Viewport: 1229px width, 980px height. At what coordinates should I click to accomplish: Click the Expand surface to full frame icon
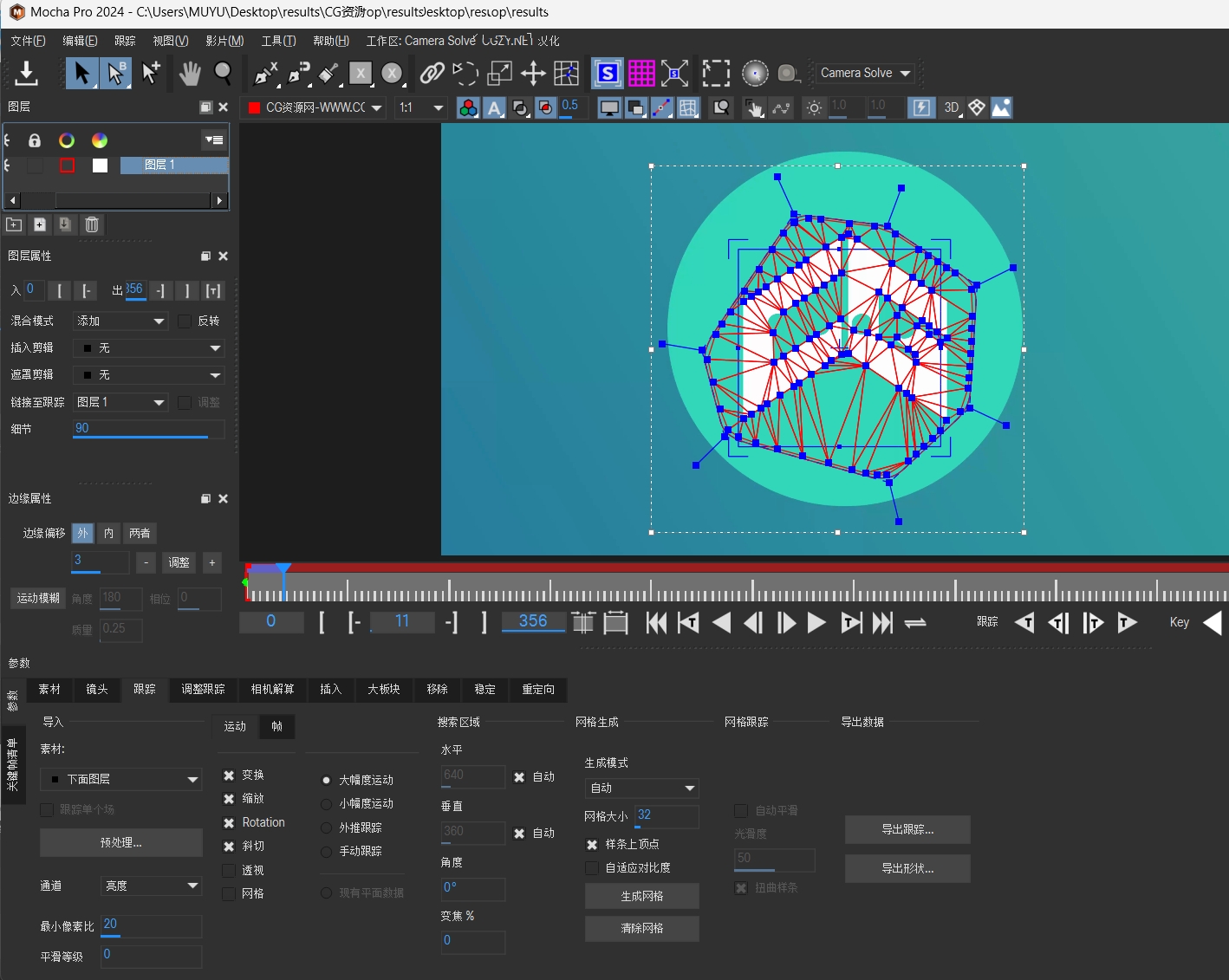click(674, 74)
